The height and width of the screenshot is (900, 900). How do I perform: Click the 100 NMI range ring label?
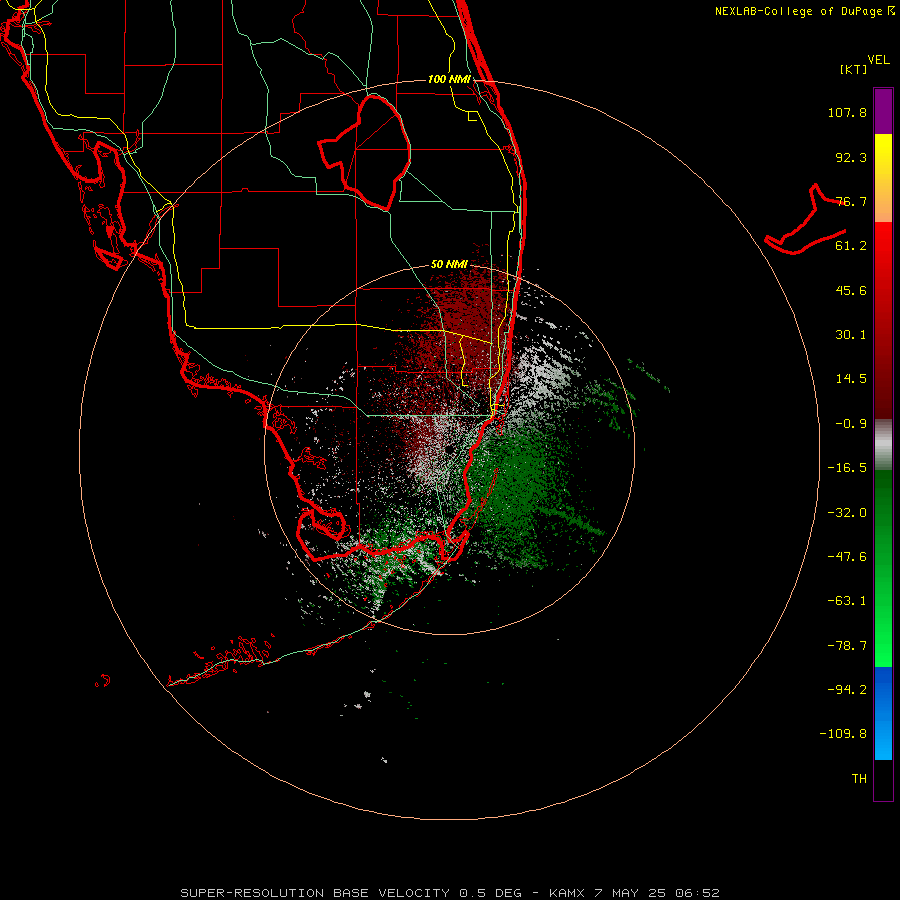pos(449,79)
